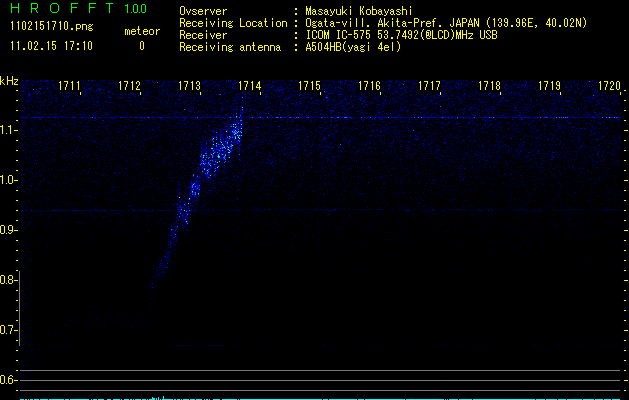Select the 1718 time marker
This screenshot has width=629, height=400.
click(489, 87)
